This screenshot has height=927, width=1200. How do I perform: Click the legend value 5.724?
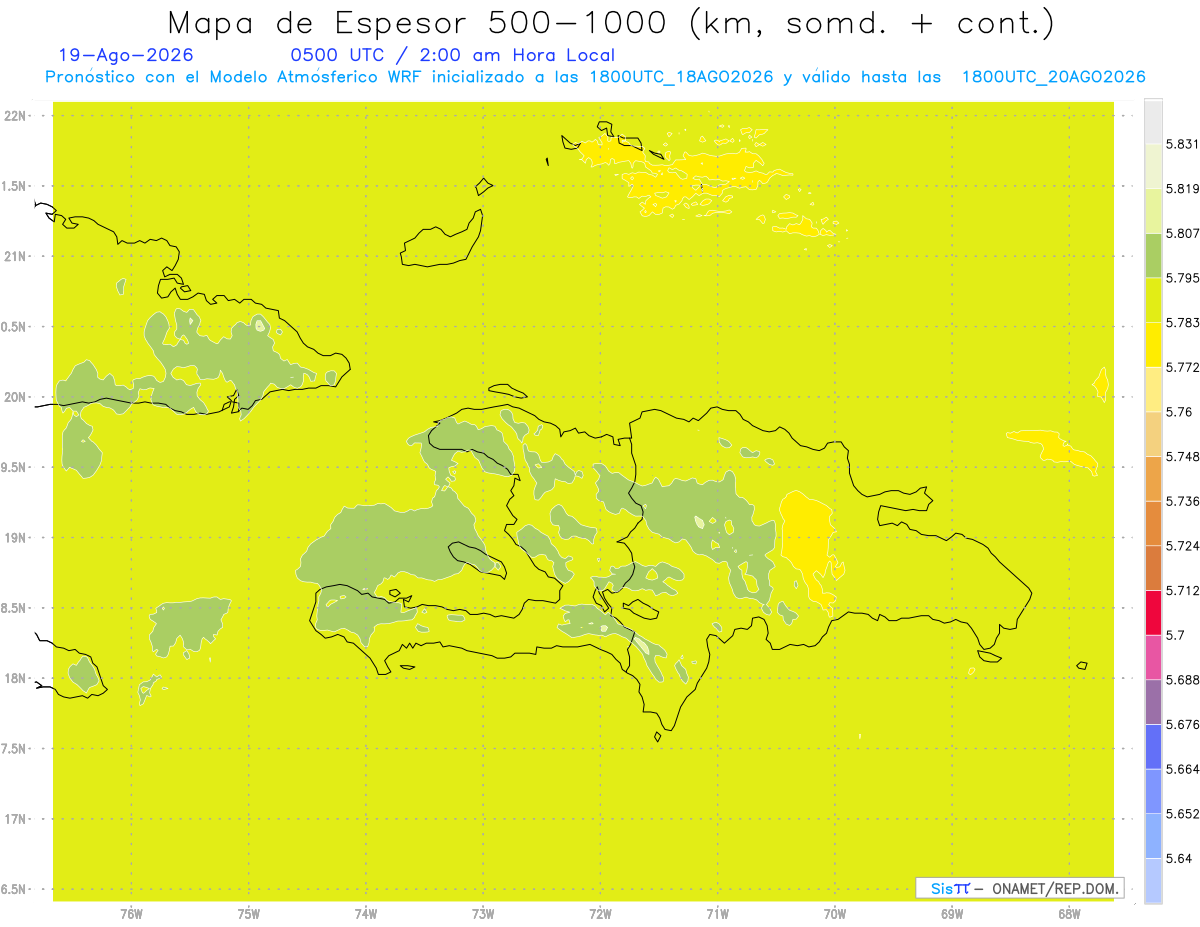[x=1184, y=546]
